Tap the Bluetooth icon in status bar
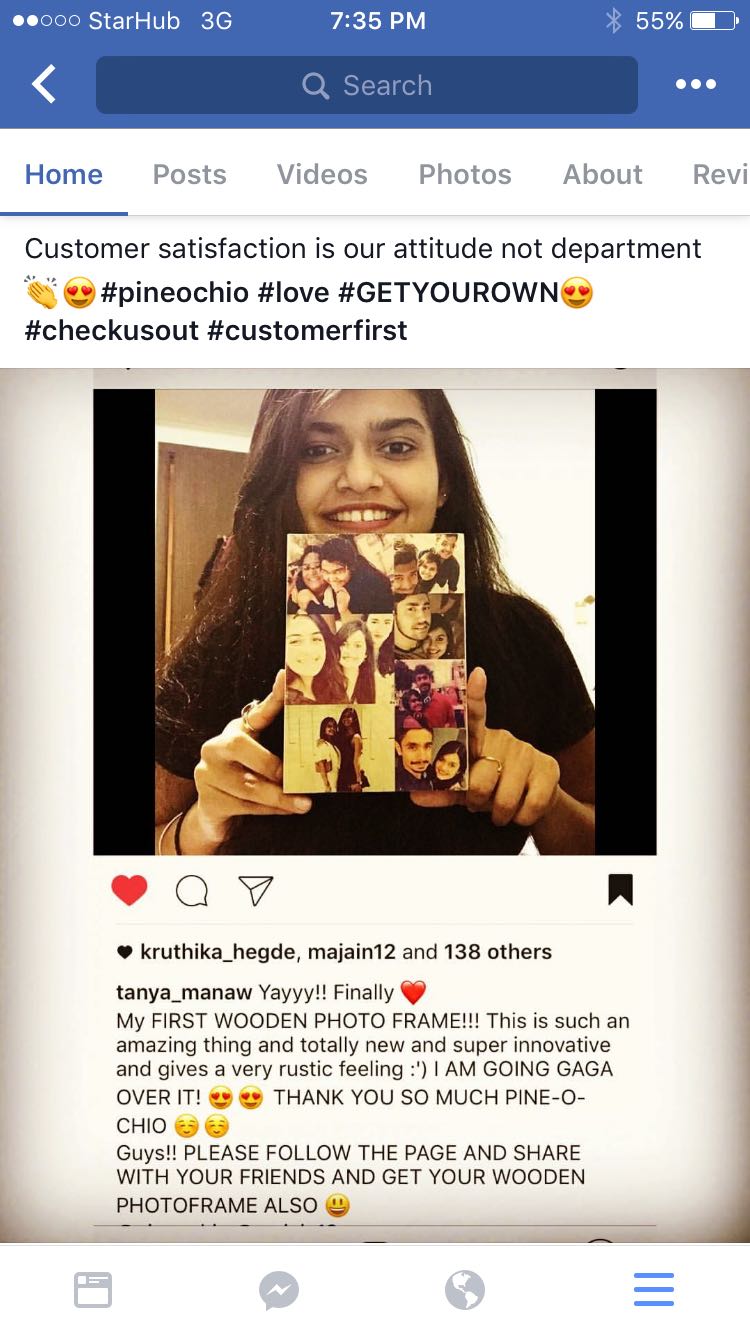Screen dimensions: 750x1334 point(613,20)
